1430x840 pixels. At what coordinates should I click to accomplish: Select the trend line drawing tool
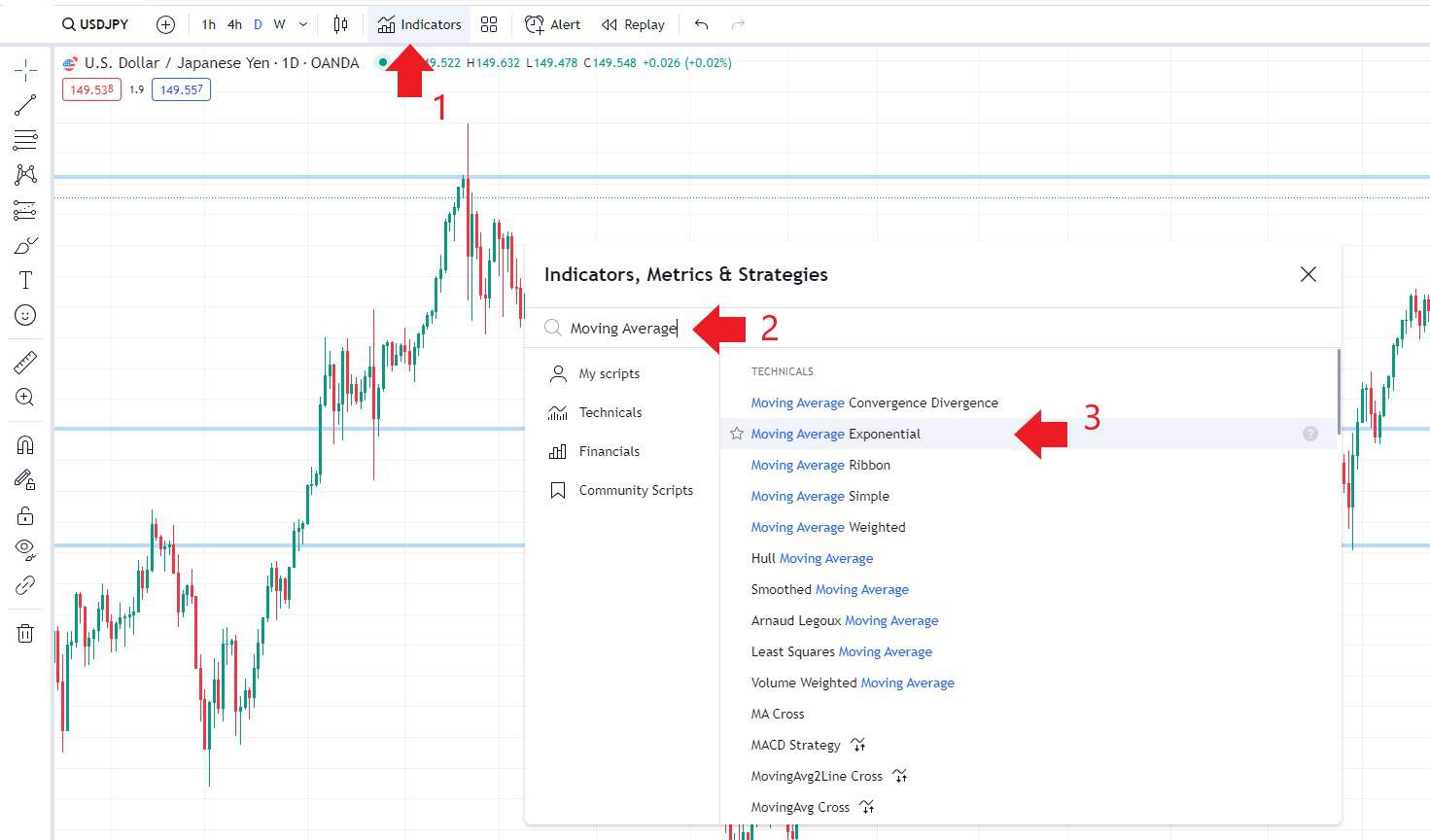click(25, 105)
